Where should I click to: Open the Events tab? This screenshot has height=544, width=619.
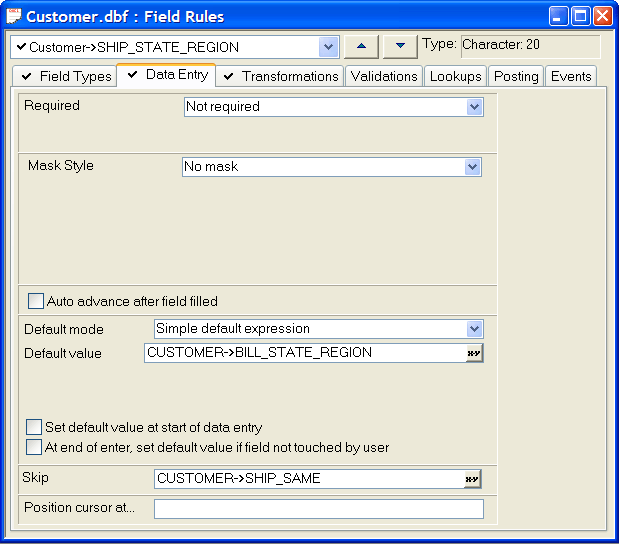pyautogui.click(x=571, y=76)
